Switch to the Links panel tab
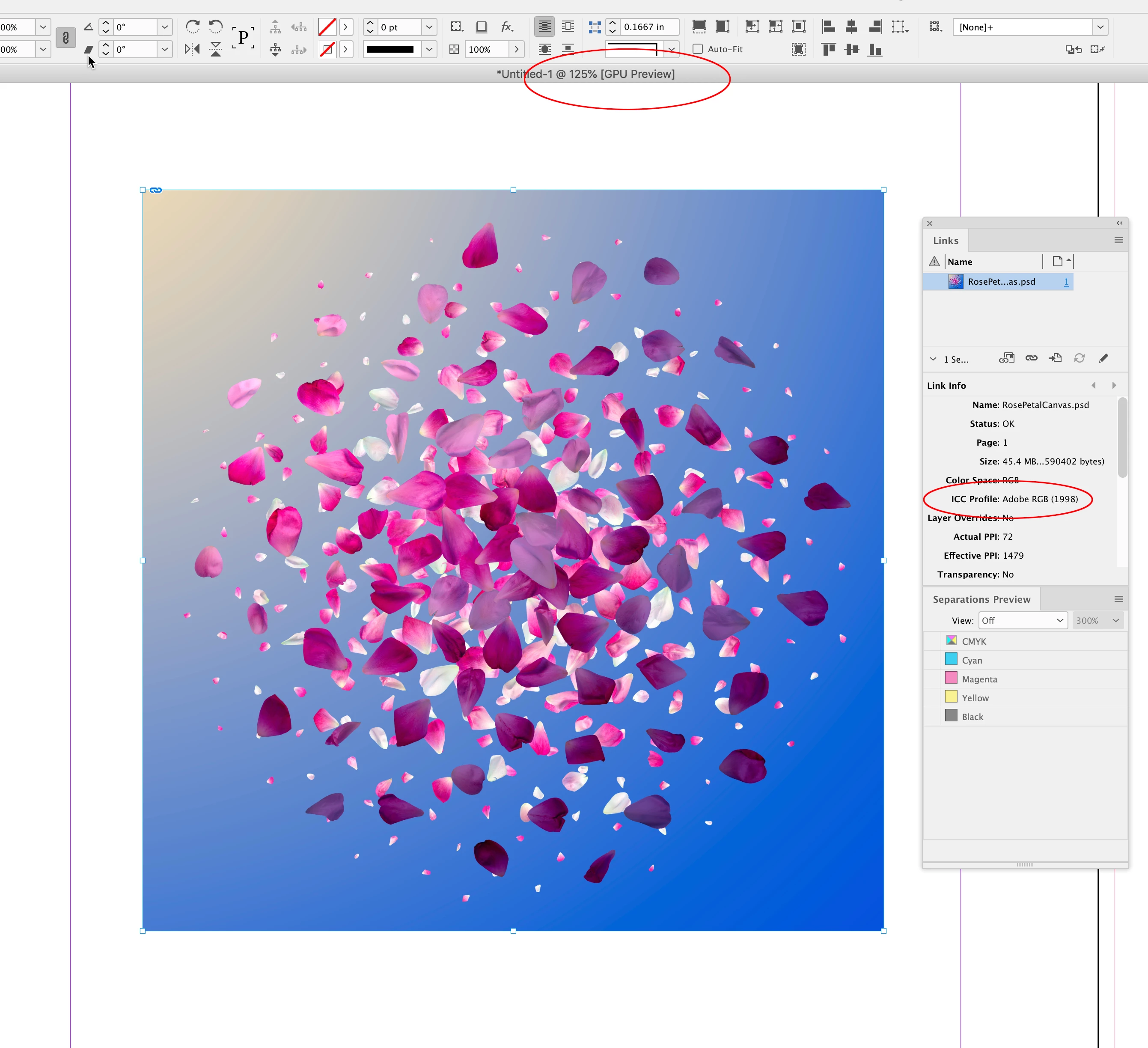 pos(945,240)
